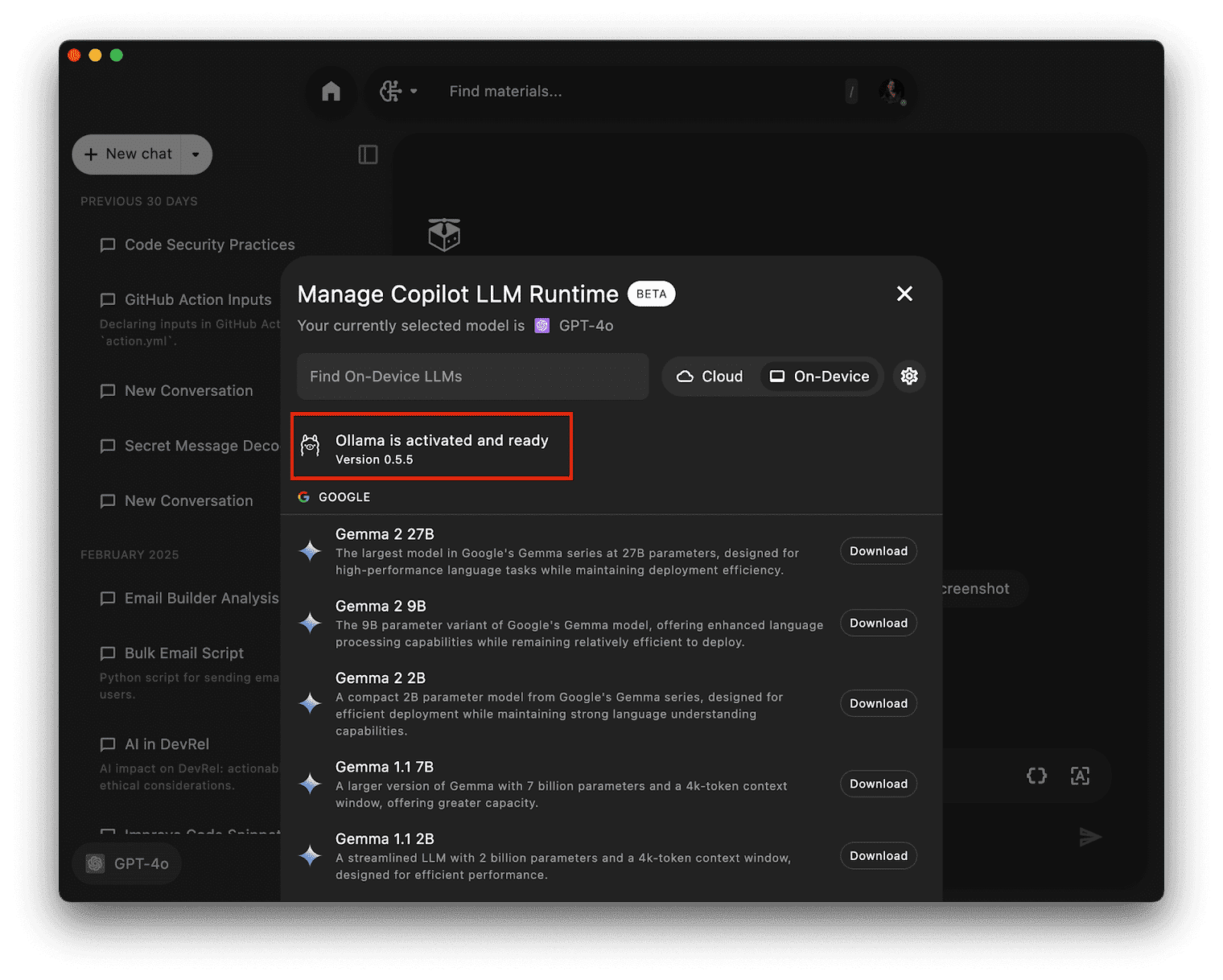The width and height of the screenshot is (1223, 980).
Task: Click the Pieces box logo icon
Action: 444,235
